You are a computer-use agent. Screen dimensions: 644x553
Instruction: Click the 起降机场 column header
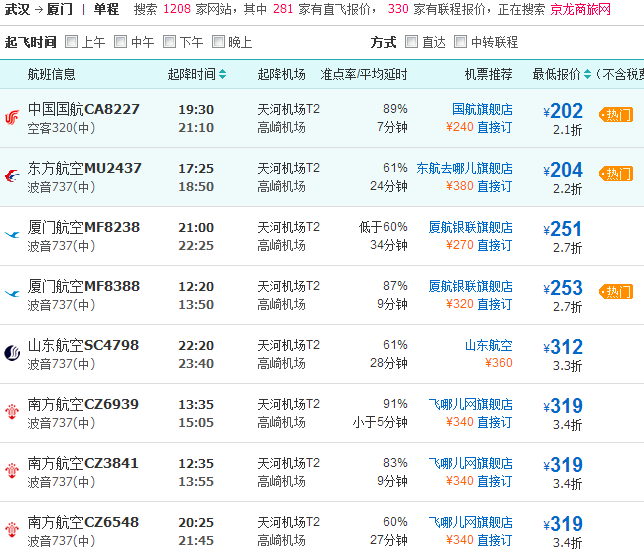(x=281, y=74)
